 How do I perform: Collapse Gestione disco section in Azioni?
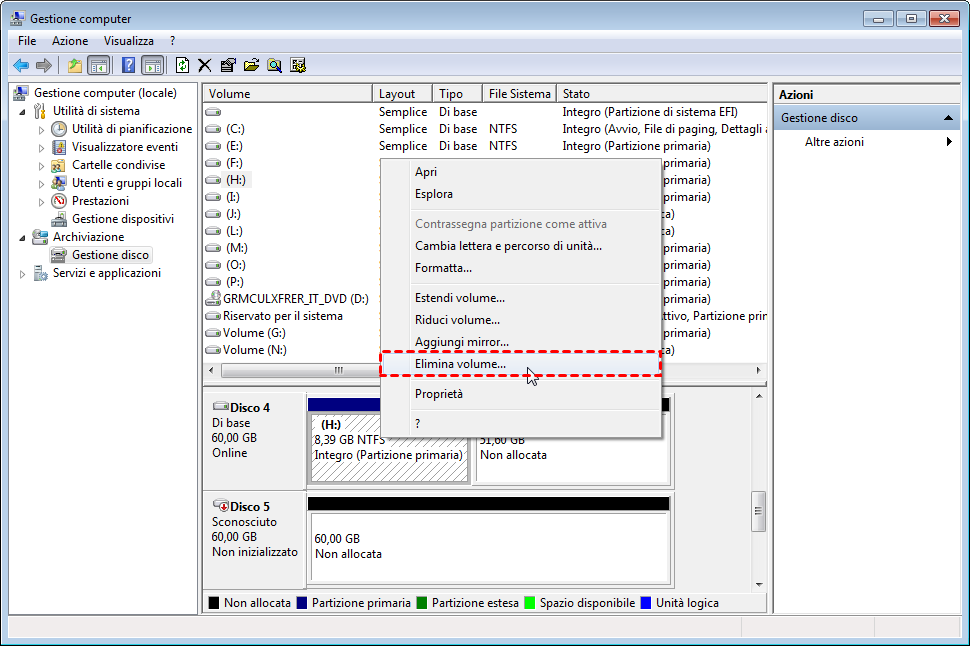948,118
